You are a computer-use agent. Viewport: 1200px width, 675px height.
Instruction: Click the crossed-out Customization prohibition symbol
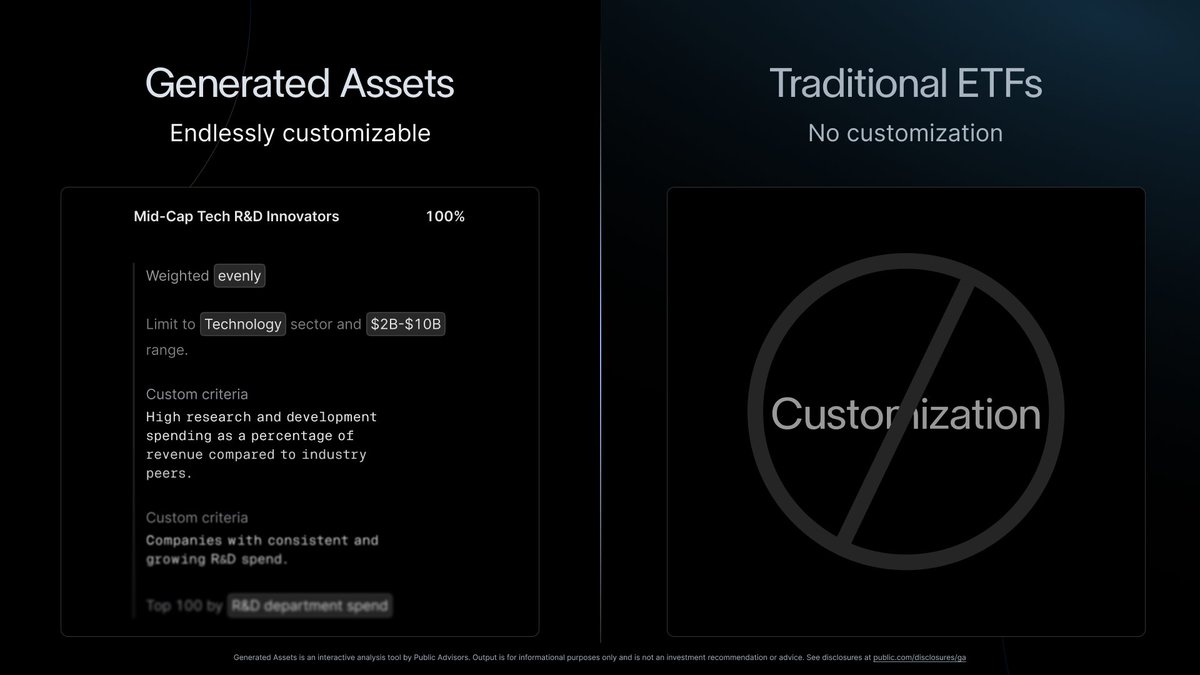click(x=906, y=413)
